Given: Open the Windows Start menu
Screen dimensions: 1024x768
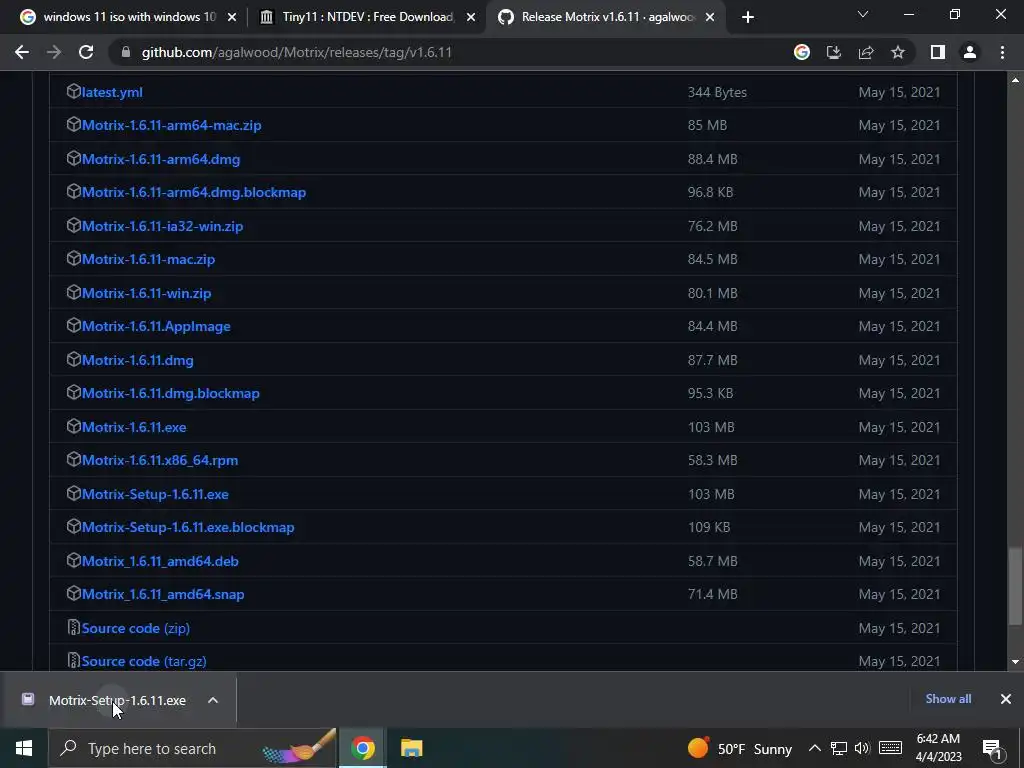Looking at the screenshot, I should (24, 748).
